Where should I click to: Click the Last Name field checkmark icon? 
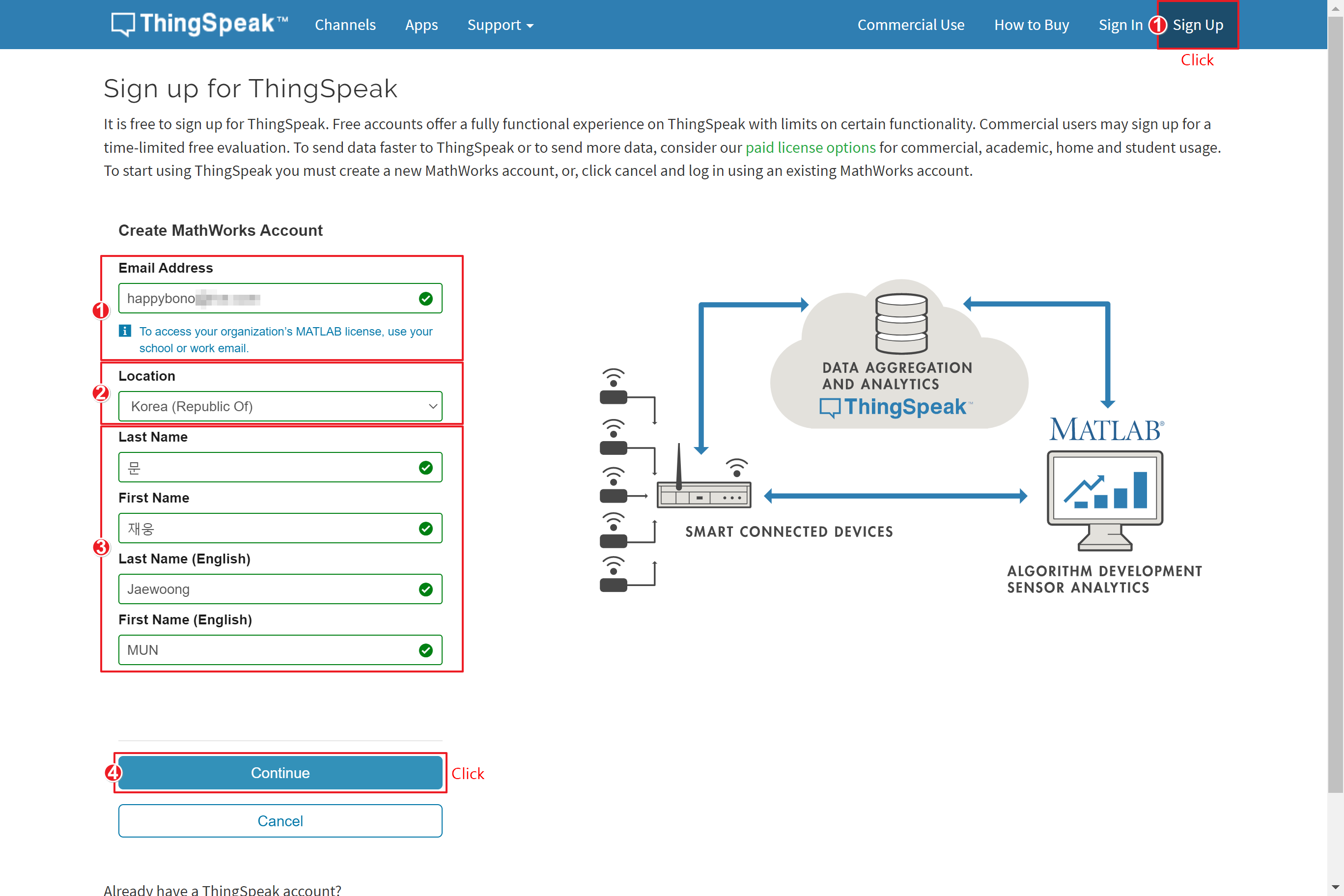click(424, 467)
